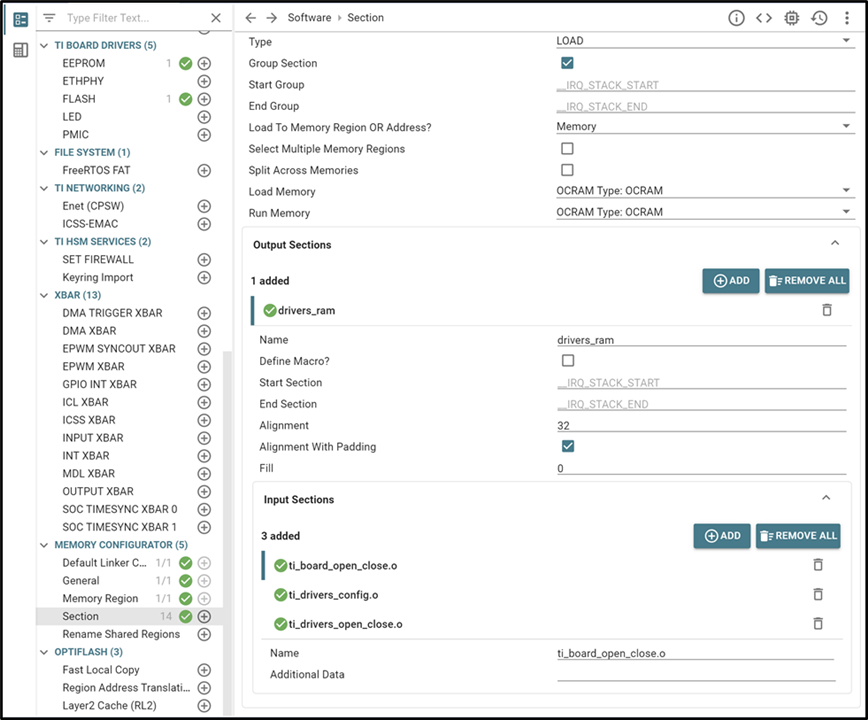Viewport: 868px width, 720px height.
Task: Enable Split Across Memories checkbox
Action: [567, 170]
